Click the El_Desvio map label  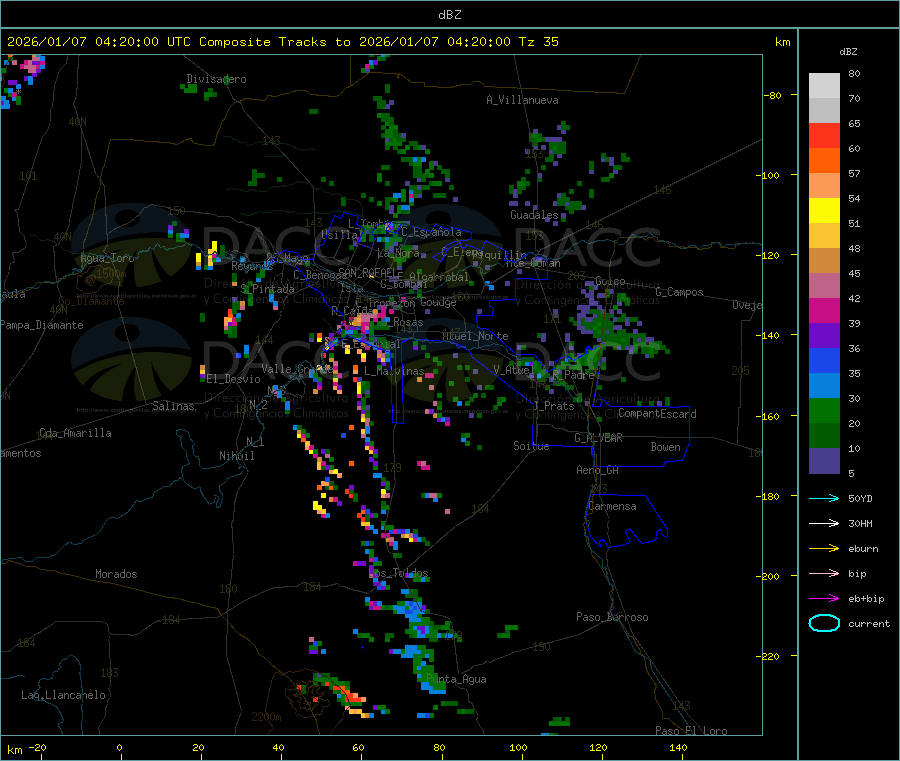234,379
